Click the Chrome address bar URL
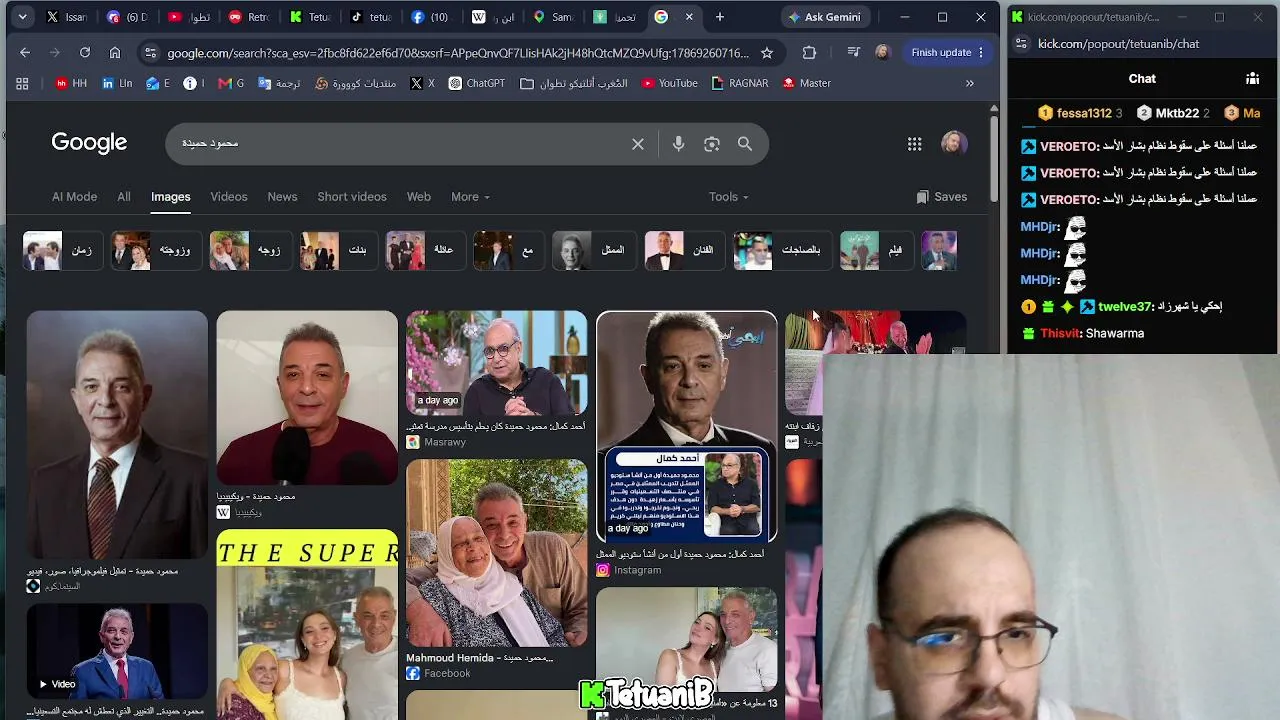Screen dimensions: 1280x720 click(x=457, y=53)
